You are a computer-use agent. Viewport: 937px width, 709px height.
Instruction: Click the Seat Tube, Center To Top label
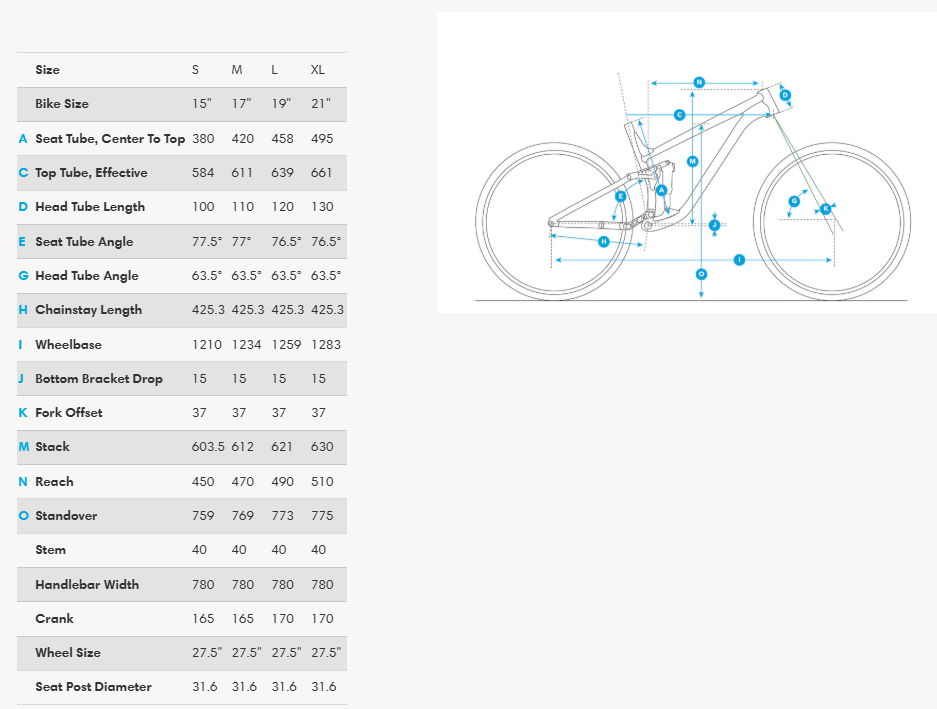pyautogui.click(x=110, y=139)
